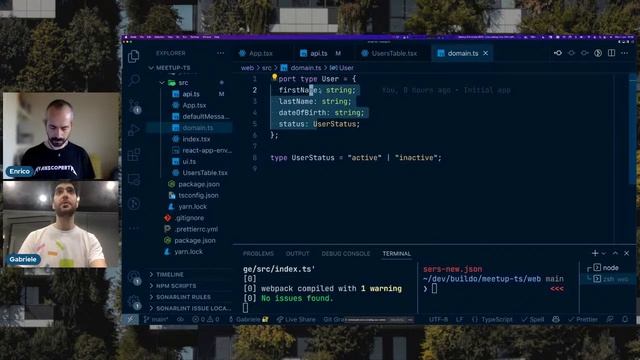Open the OUTPUT panel tab
640x360 pixels.
pos(298,253)
